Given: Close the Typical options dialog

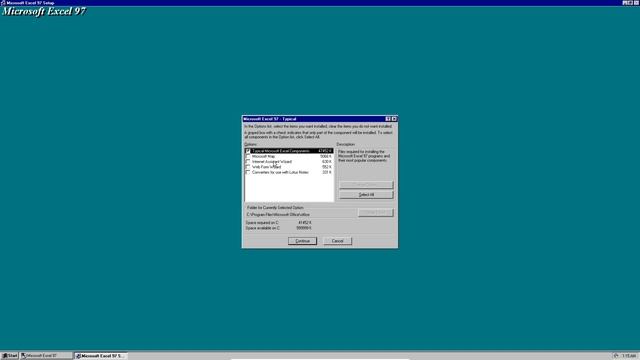Looking at the screenshot, I should (x=394, y=119).
